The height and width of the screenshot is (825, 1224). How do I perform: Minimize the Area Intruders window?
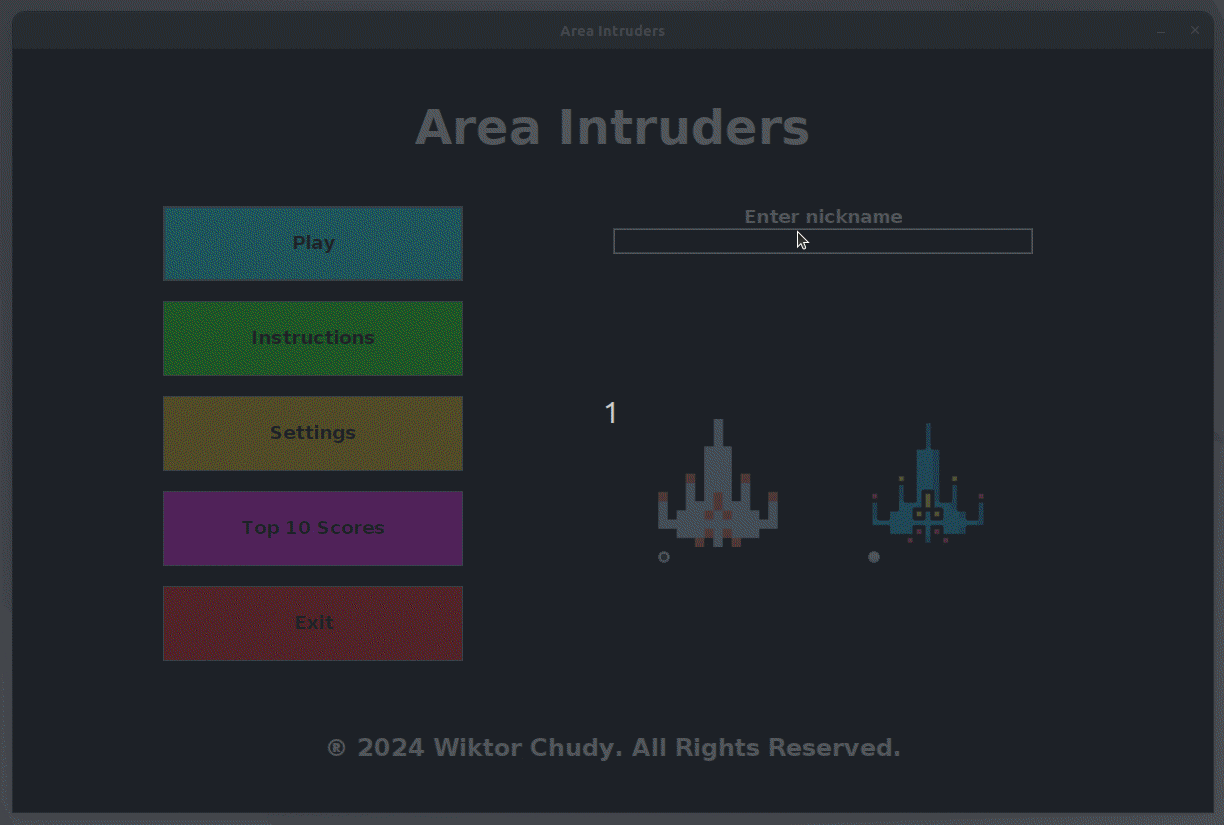click(1161, 31)
